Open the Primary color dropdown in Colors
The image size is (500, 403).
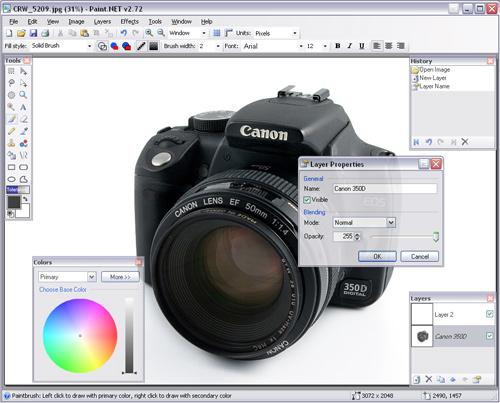click(x=92, y=277)
